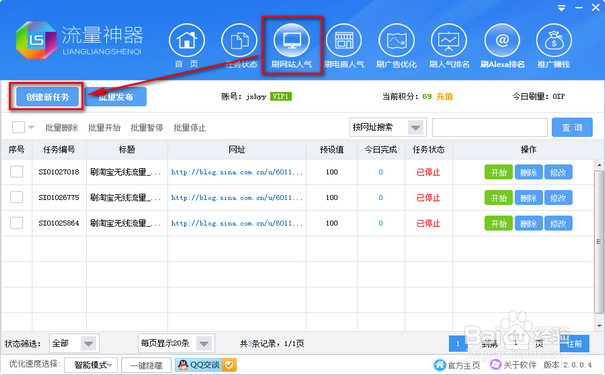The width and height of the screenshot is (605, 375).
Task: Modify task SI01025864 with 修改
Action: click(558, 223)
